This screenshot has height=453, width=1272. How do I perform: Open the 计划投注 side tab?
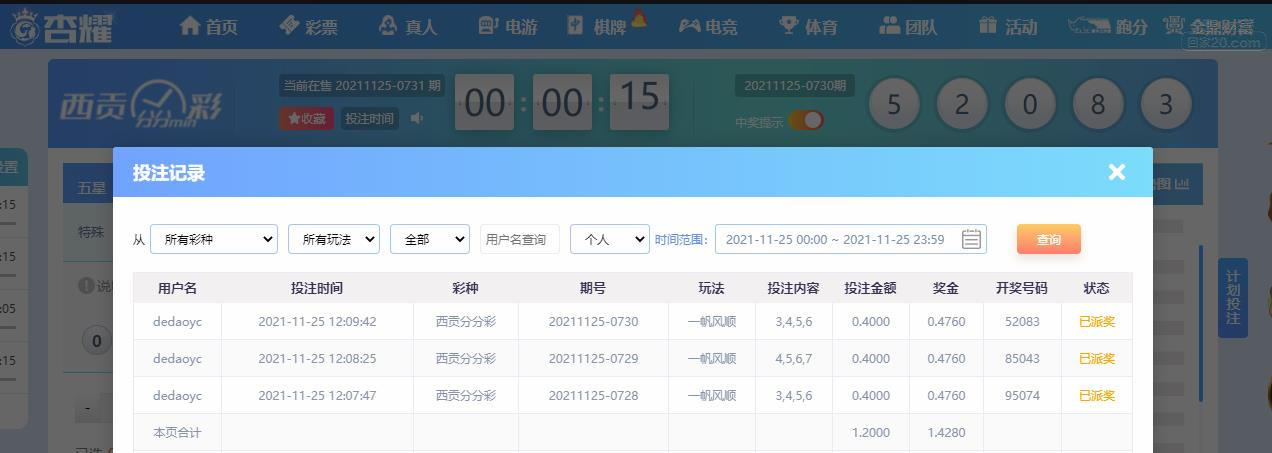coord(1233,297)
